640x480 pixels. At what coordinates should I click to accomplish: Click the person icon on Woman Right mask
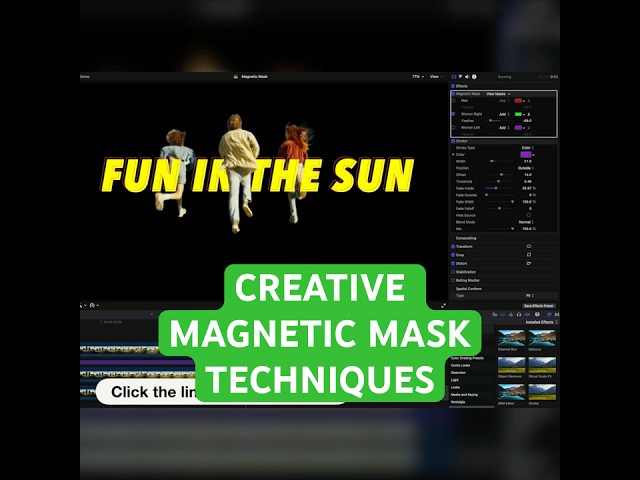pos(529,114)
